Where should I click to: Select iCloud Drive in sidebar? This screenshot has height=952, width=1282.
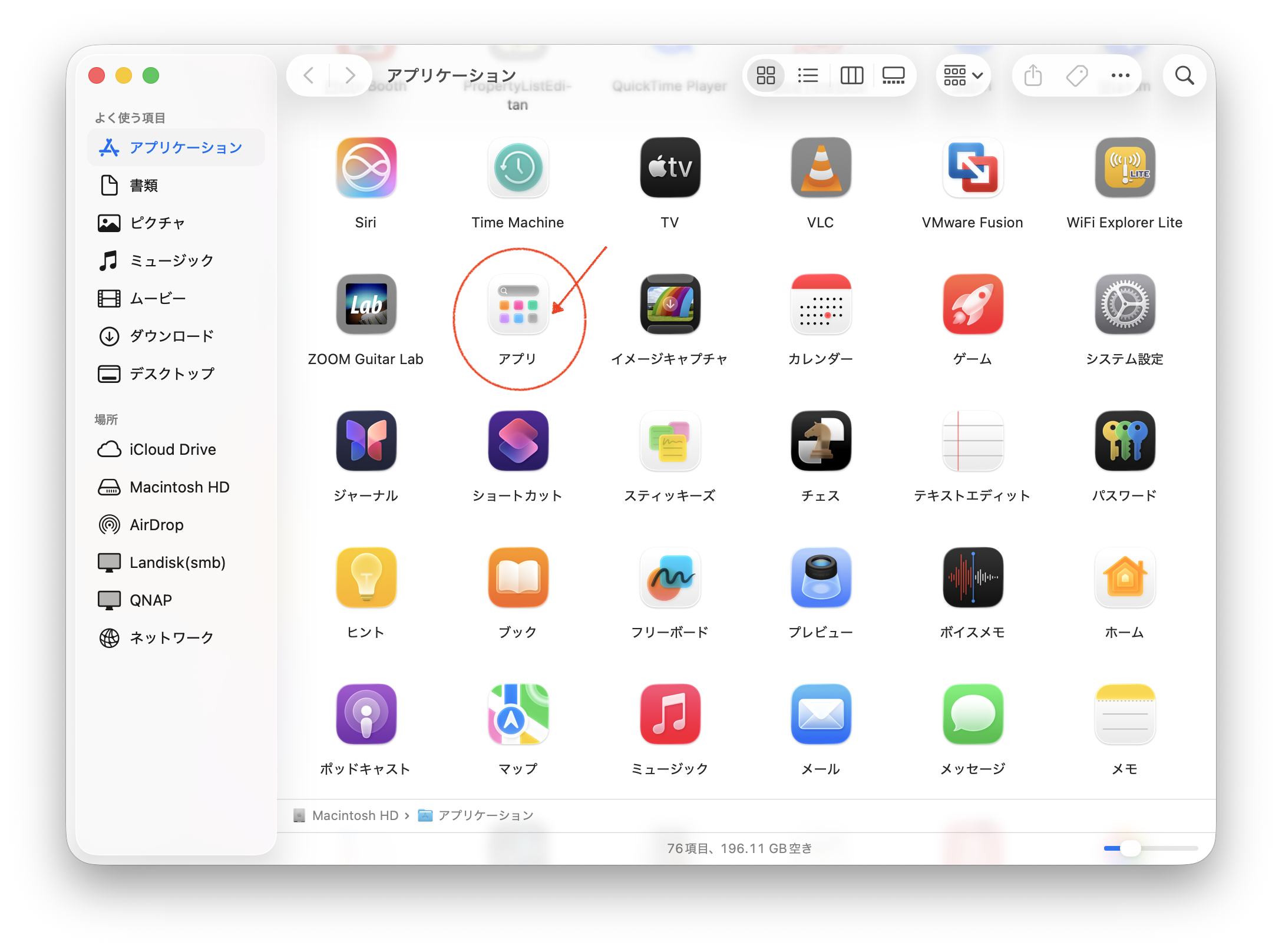point(172,449)
